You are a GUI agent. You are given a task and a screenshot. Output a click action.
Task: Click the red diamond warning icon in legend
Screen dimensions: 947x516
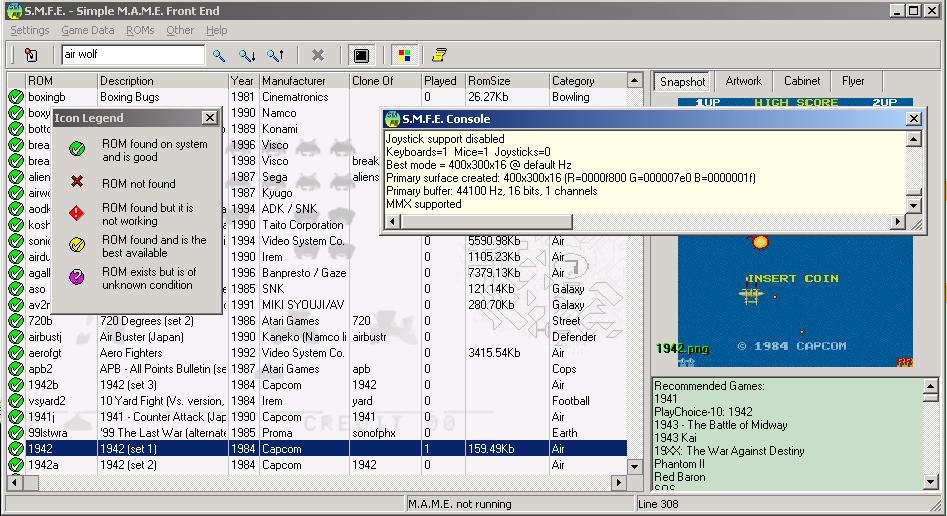pos(77,213)
